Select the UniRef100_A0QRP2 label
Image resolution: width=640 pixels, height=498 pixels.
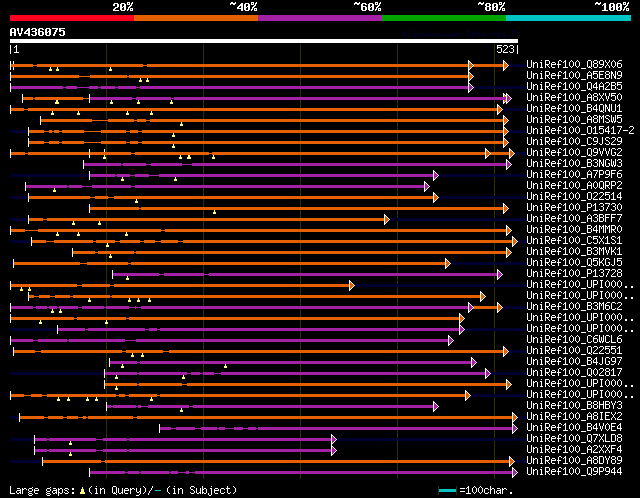click(574, 186)
